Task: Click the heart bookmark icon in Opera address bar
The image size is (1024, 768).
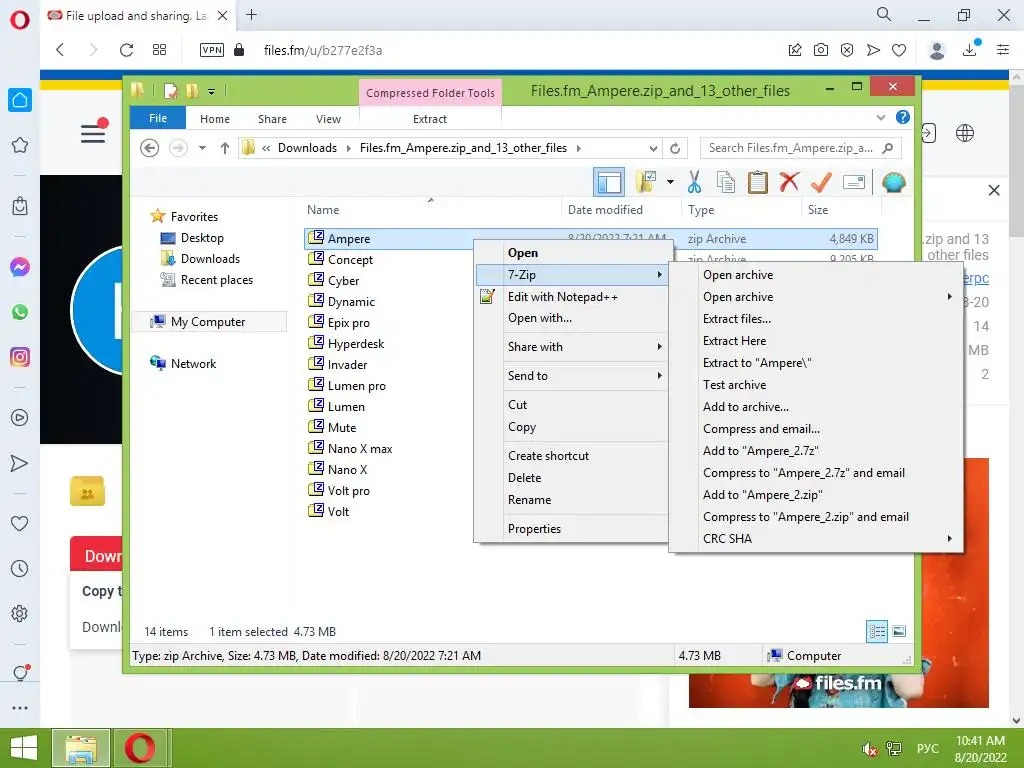Action: click(x=899, y=50)
